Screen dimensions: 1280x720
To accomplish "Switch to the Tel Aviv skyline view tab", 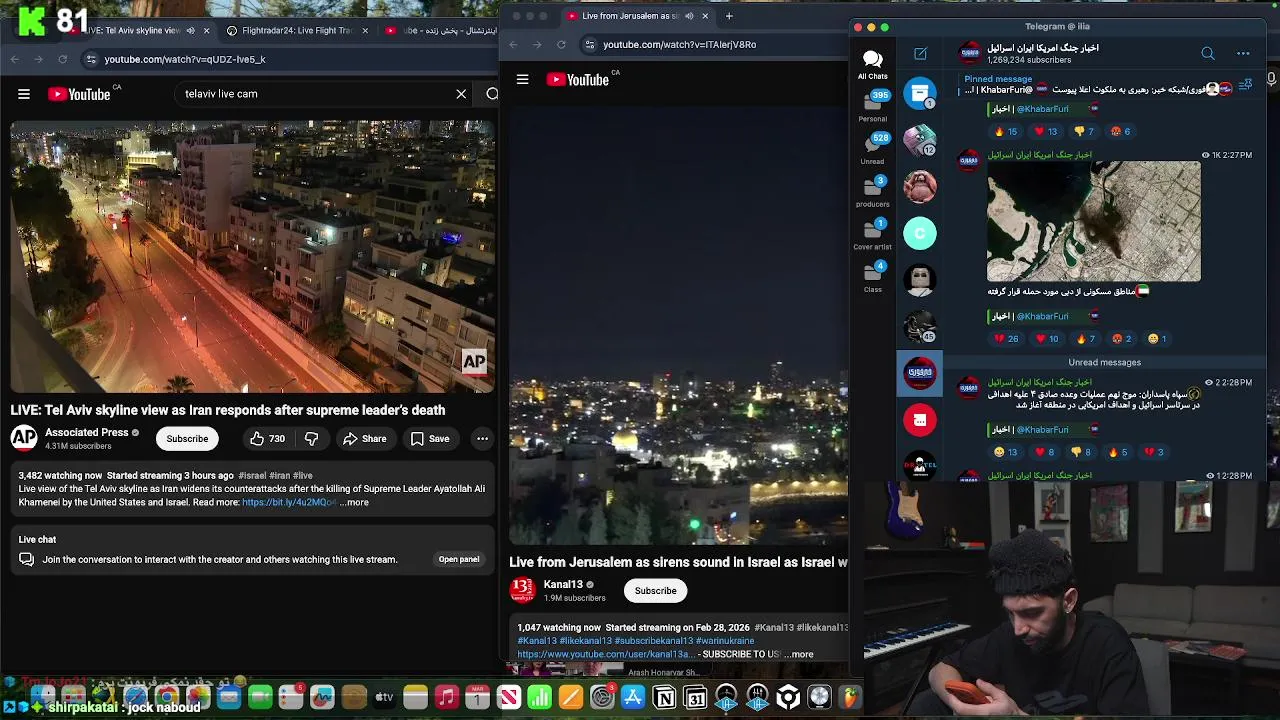I will (135, 31).
